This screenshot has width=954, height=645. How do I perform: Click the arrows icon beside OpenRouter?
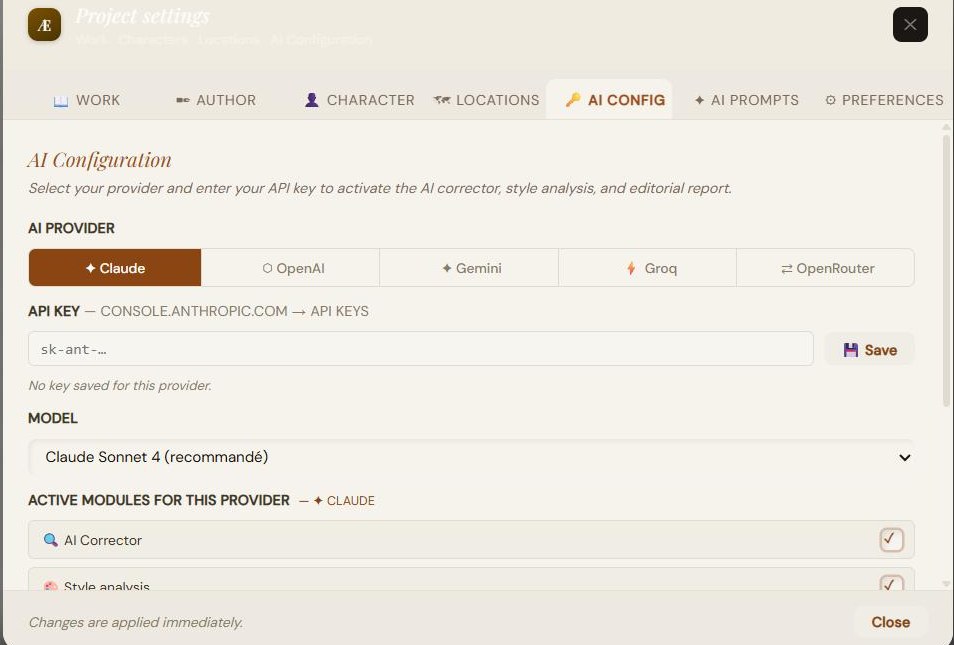(x=787, y=268)
